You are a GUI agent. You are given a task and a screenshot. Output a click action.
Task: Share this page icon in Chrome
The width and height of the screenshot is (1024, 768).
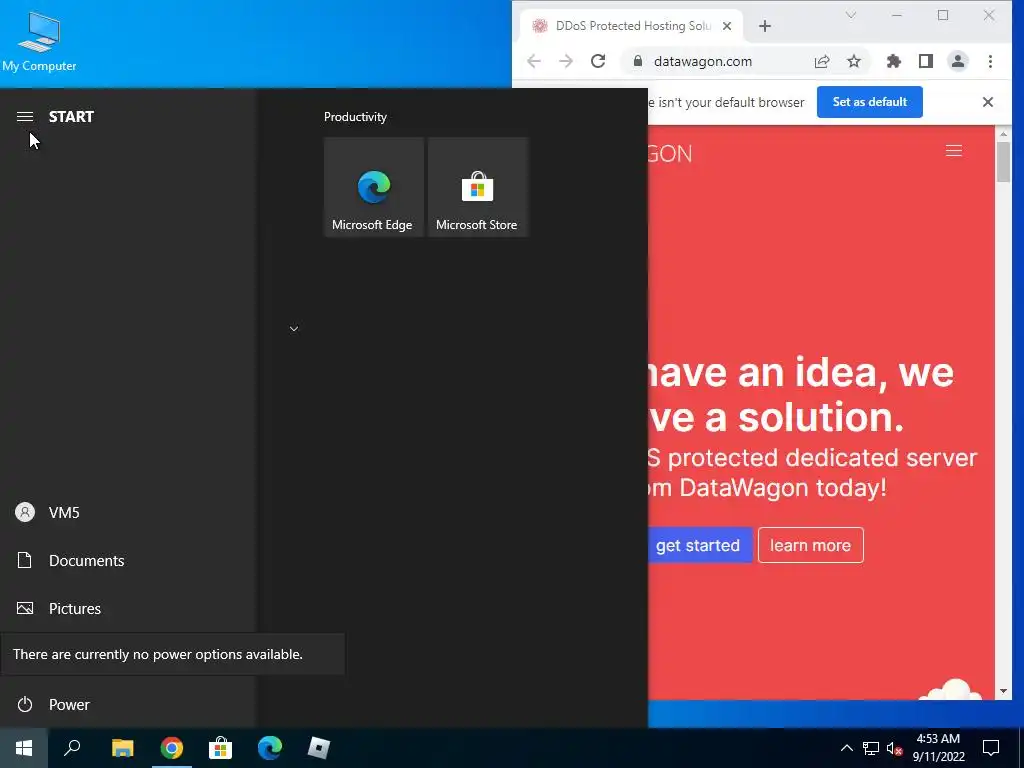coord(822,61)
